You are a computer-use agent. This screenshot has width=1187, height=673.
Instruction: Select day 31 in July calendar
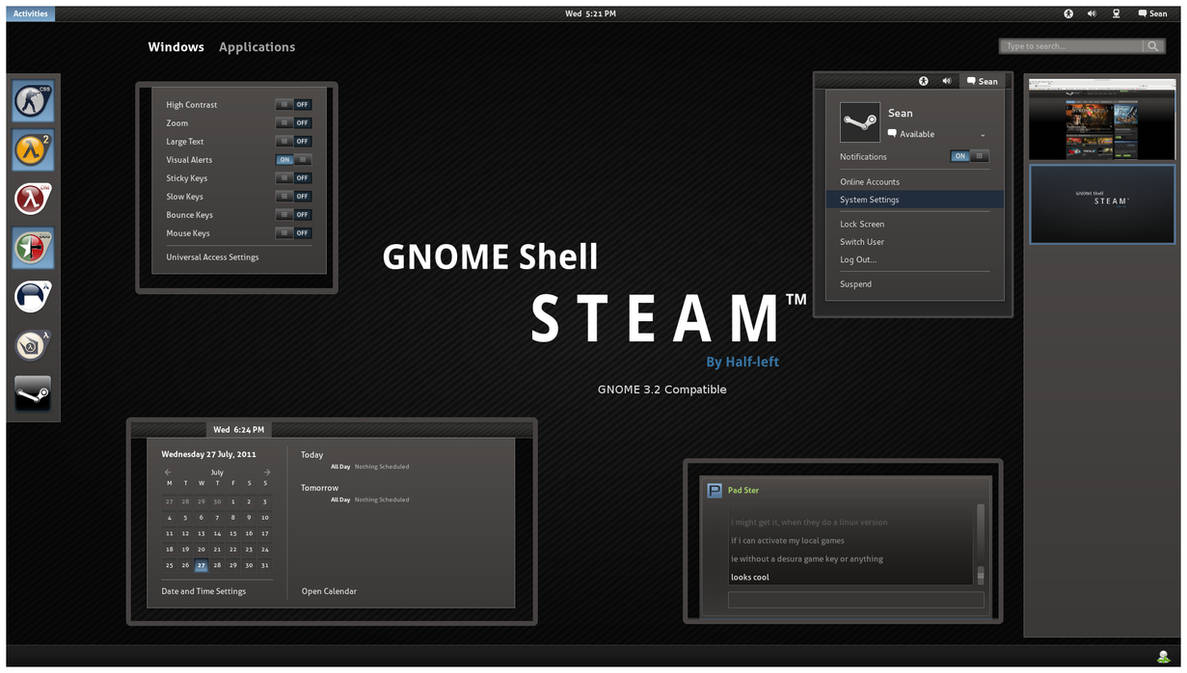coord(264,566)
